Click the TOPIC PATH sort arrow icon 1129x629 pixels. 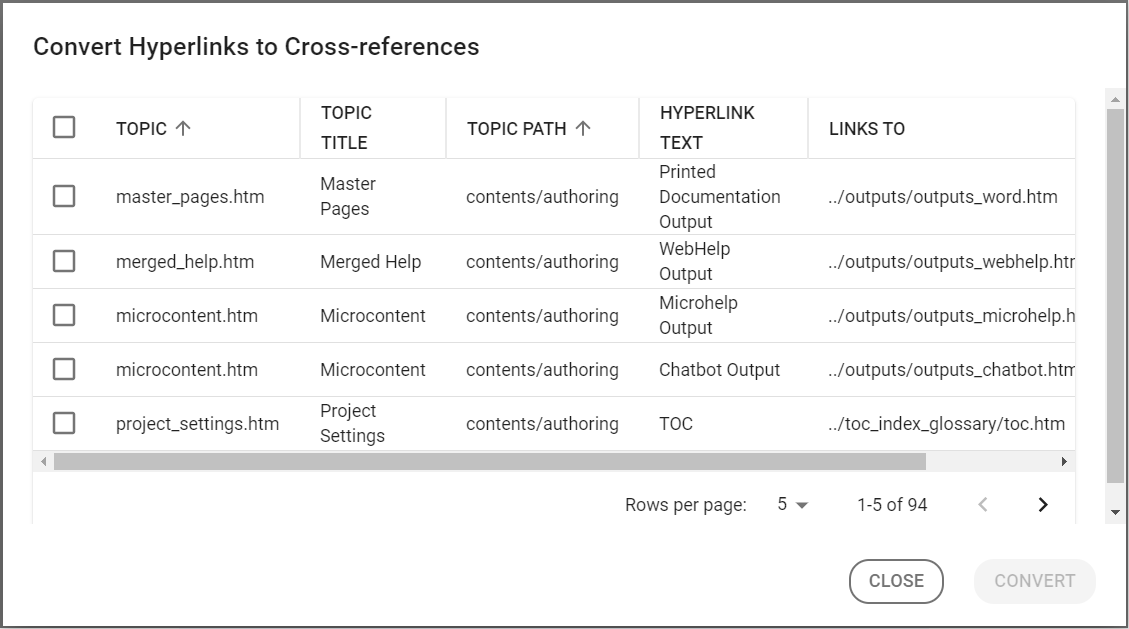pyautogui.click(x=583, y=128)
